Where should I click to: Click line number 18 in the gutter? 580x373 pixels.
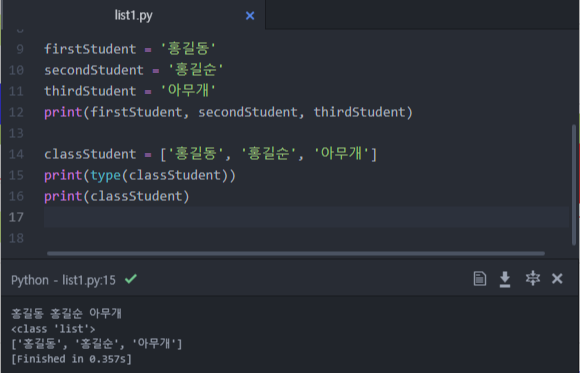click(x=16, y=238)
